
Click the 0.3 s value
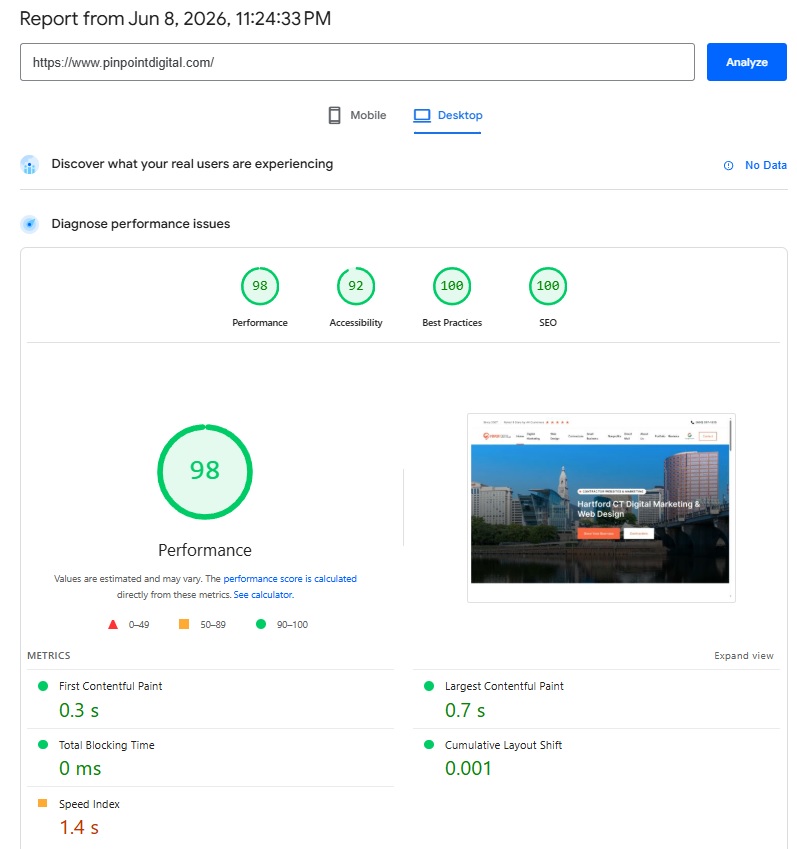(79, 710)
